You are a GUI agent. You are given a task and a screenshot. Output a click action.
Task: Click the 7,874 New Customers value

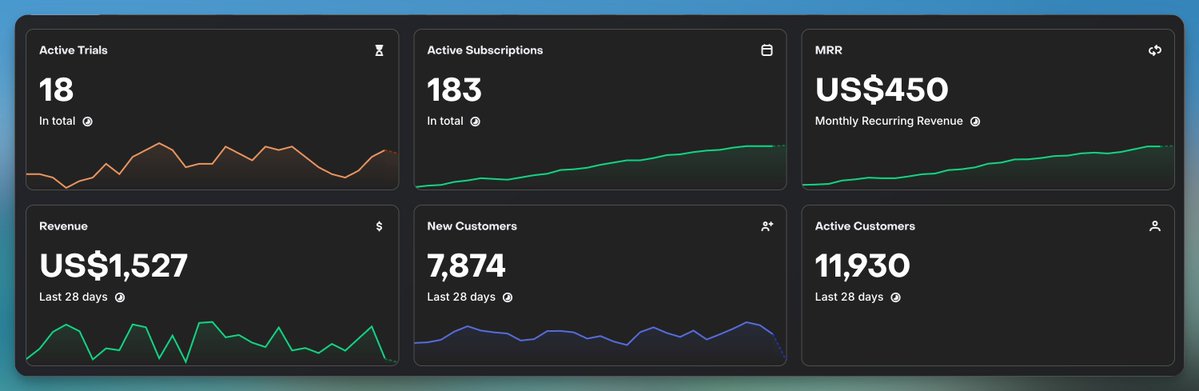pyautogui.click(x=466, y=266)
